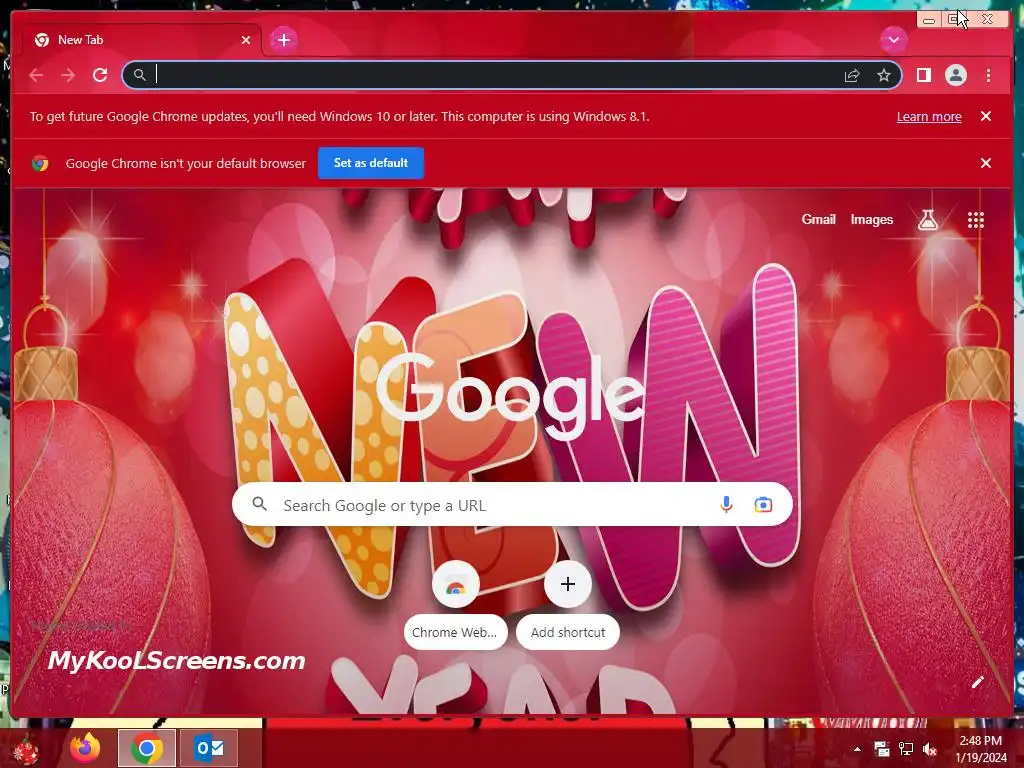Open the Google apps grid
Image resolution: width=1024 pixels, height=768 pixels.
point(976,220)
